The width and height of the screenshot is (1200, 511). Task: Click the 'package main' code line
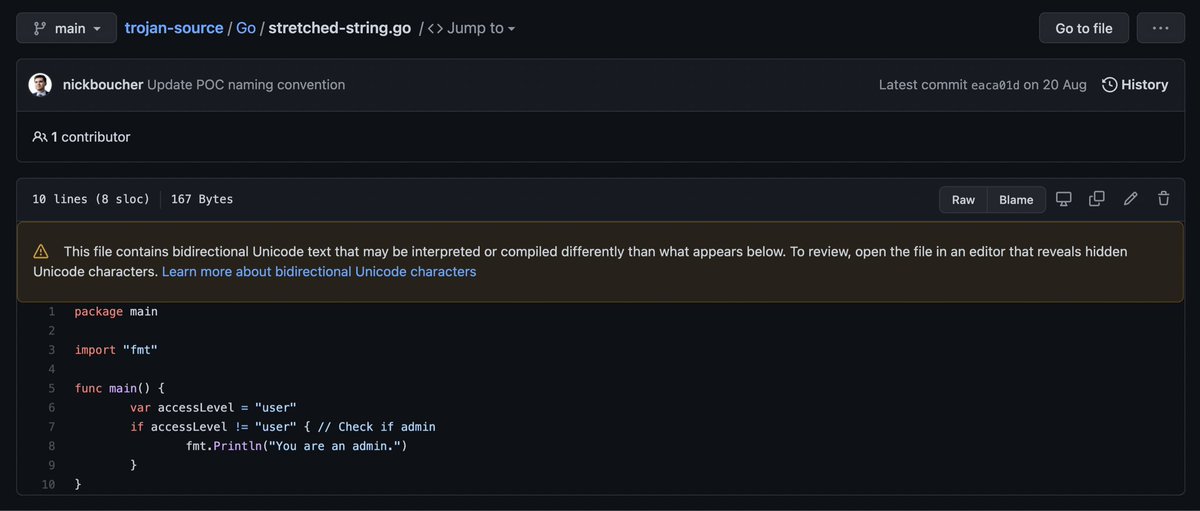[116, 312]
